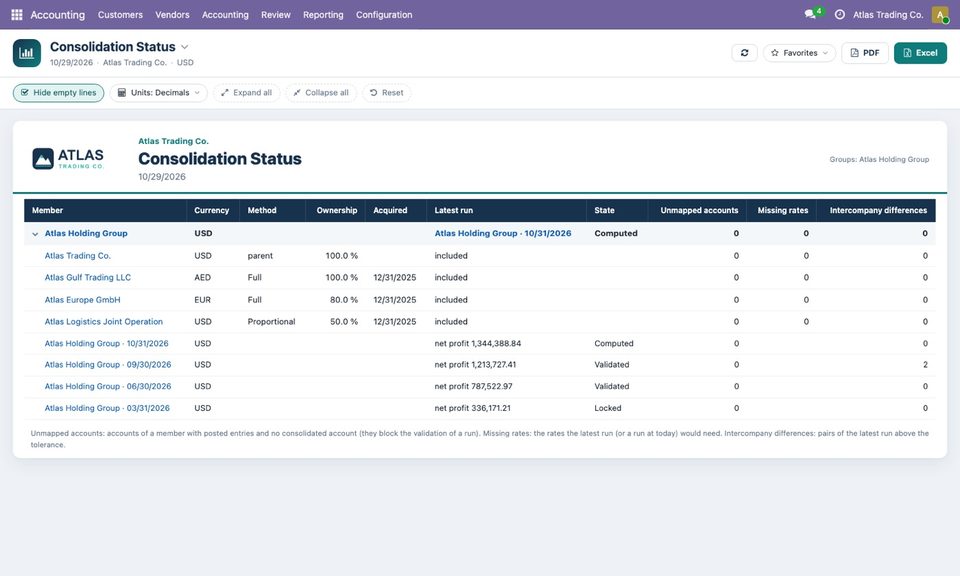The height and width of the screenshot is (576, 960).
Task: Open the Favorites dropdown
Action: point(800,53)
